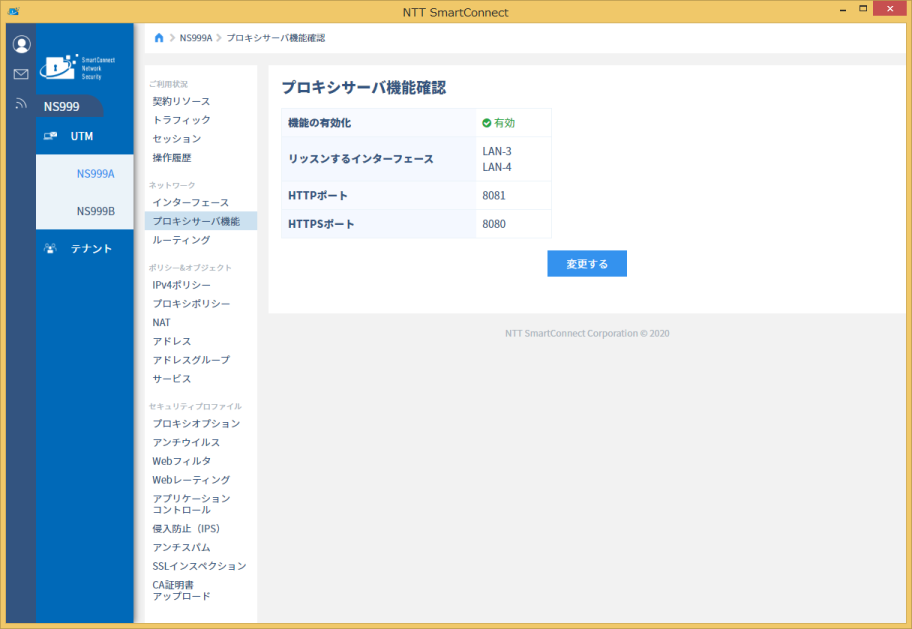Click the RSS feed icon

coord(21,104)
